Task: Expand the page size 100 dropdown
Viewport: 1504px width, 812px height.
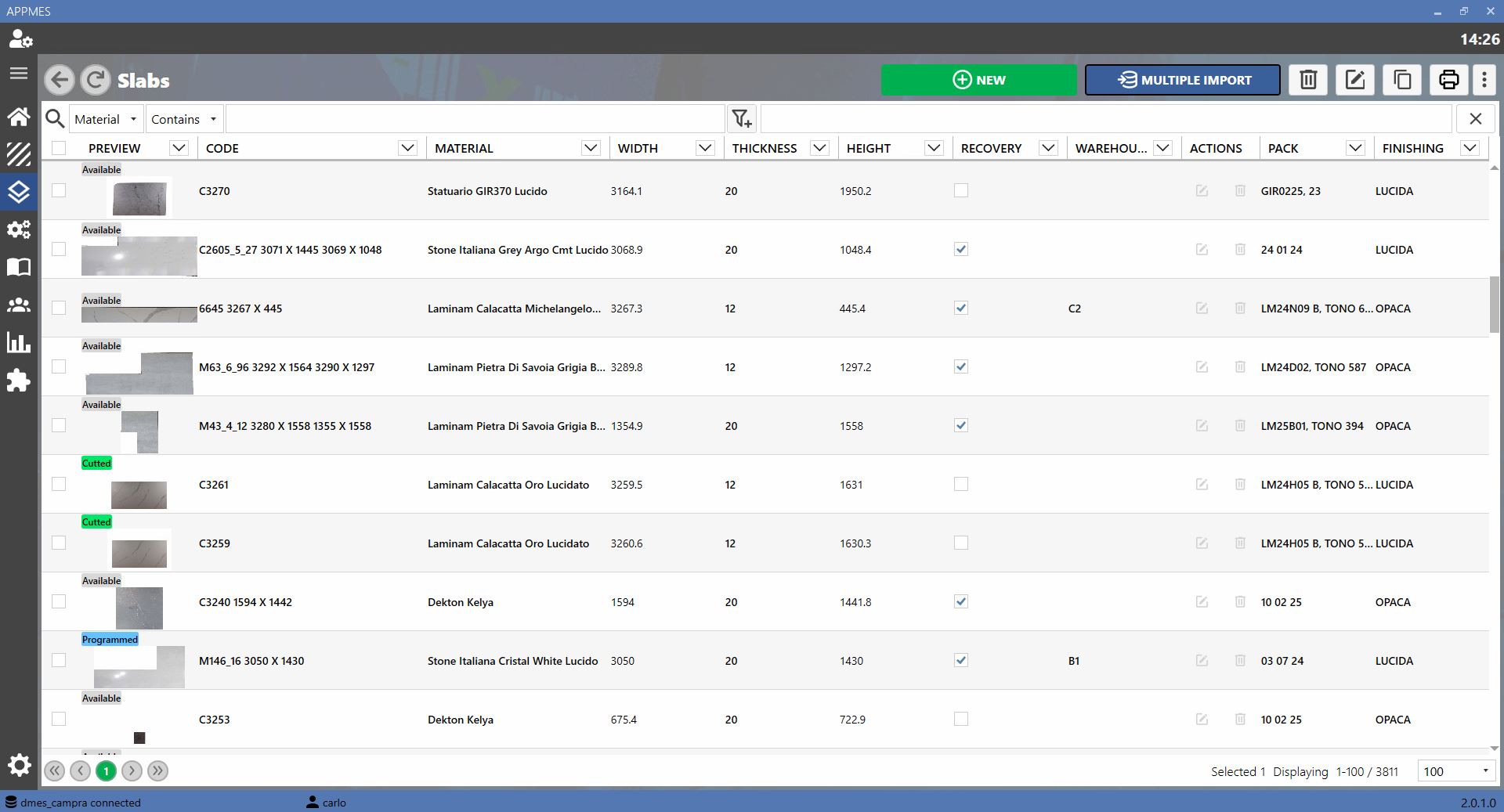Action: click(x=1455, y=771)
